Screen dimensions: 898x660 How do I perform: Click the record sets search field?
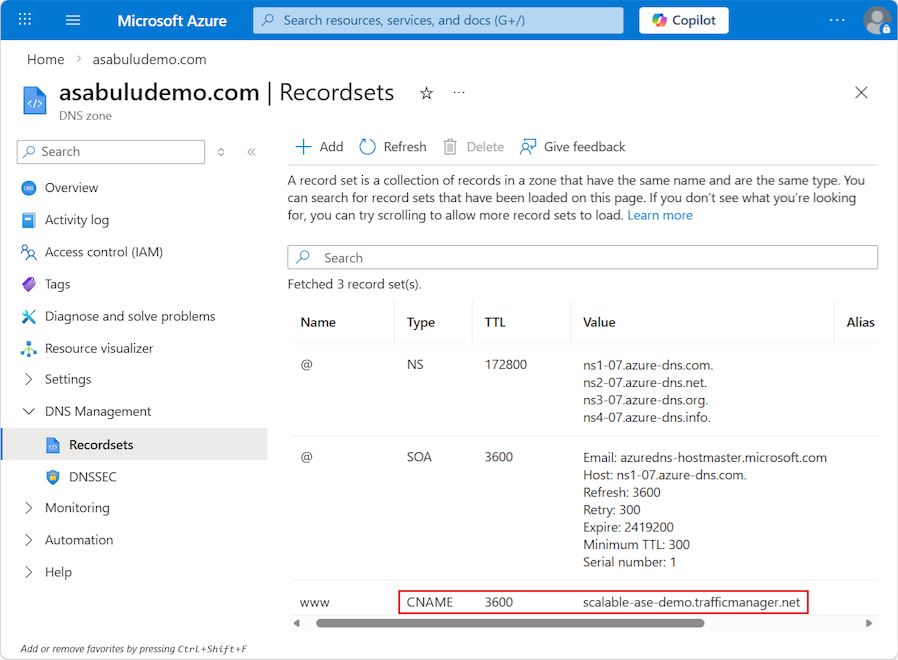[582, 257]
